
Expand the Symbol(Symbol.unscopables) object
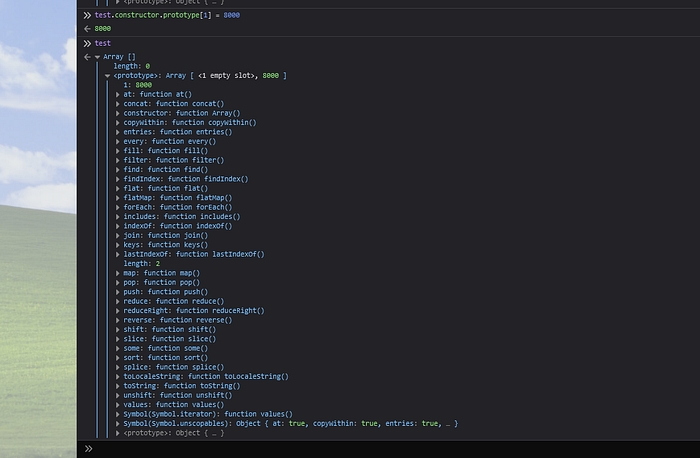point(118,423)
